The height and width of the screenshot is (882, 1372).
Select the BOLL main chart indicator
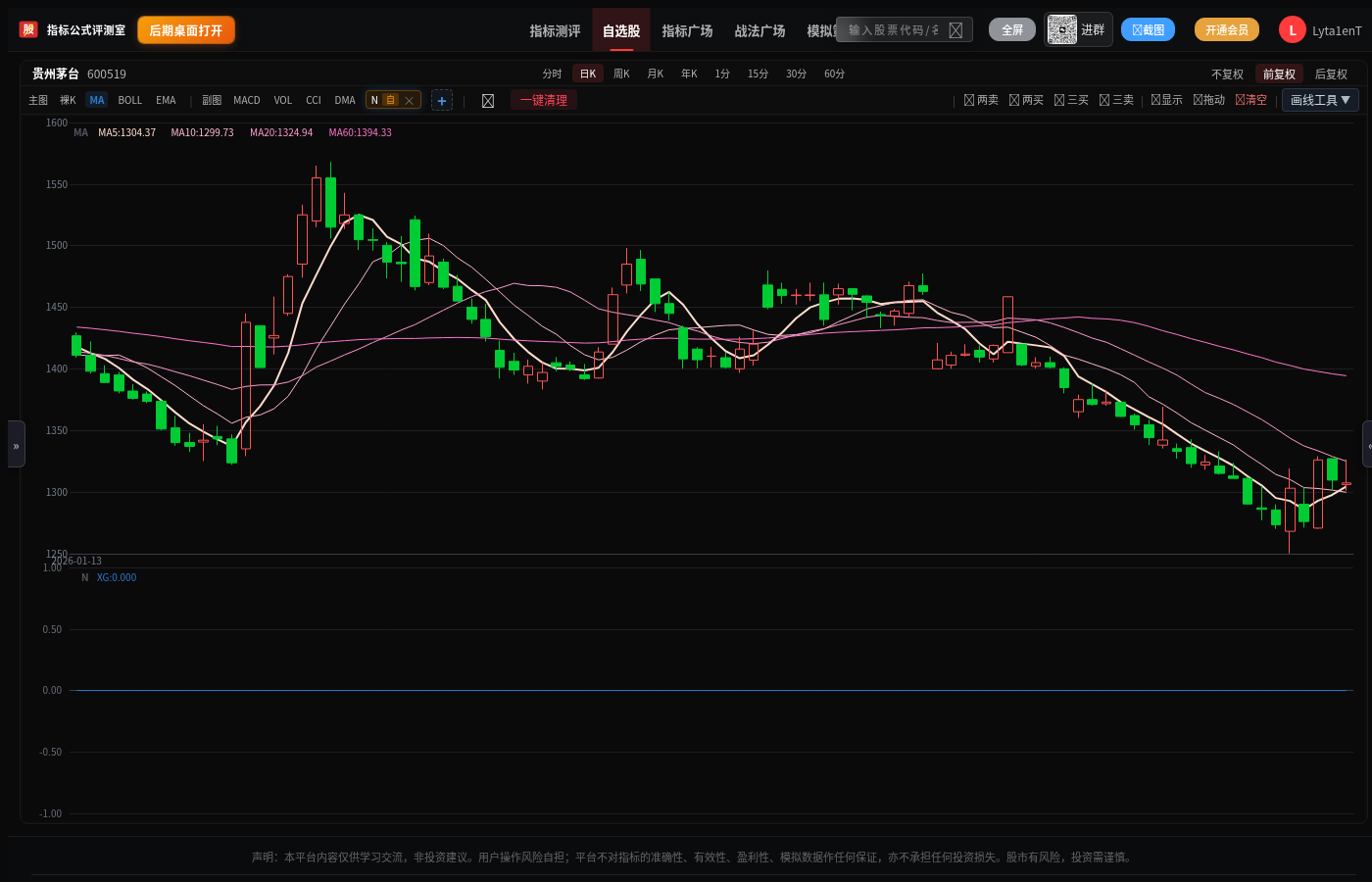pos(130,100)
